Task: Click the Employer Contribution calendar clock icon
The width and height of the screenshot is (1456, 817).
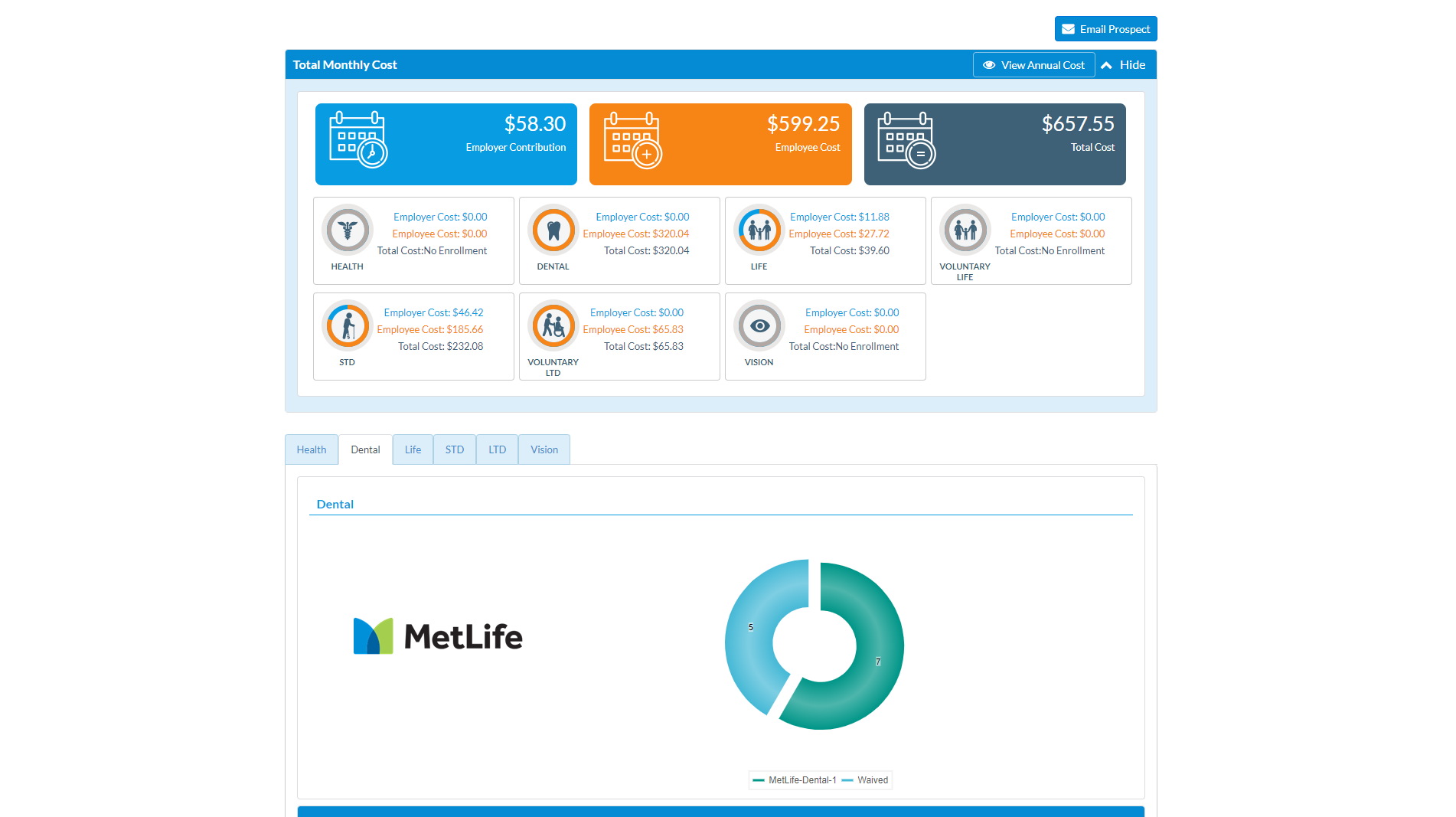Action: [358, 139]
